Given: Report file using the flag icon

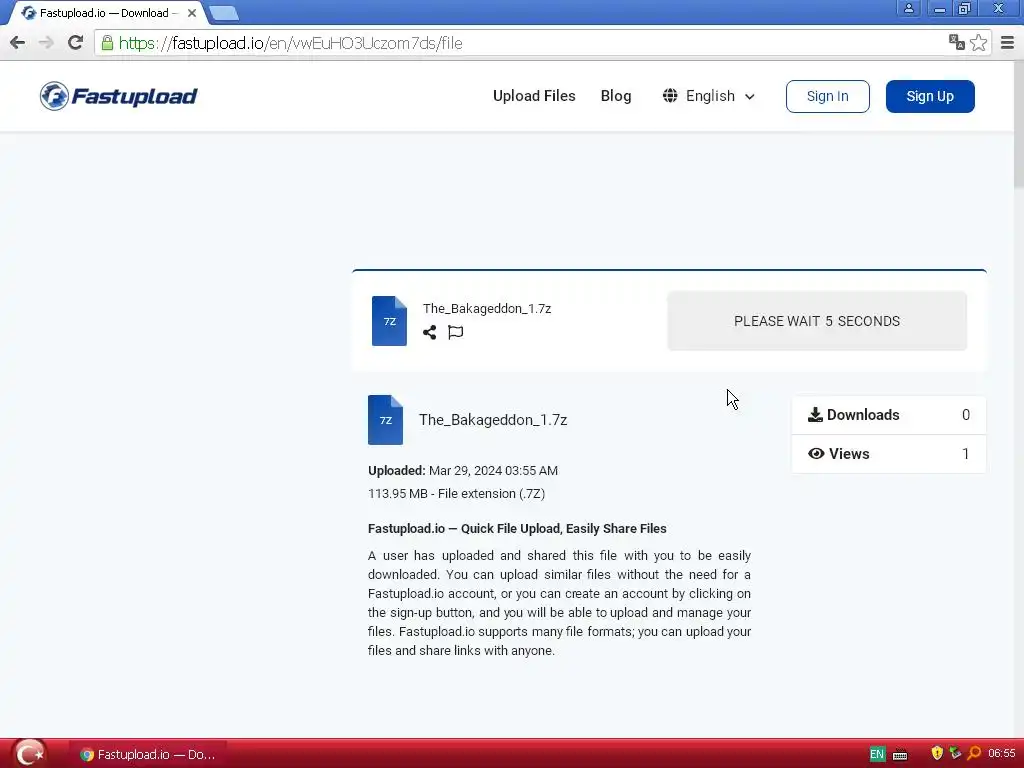Looking at the screenshot, I should (x=456, y=332).
